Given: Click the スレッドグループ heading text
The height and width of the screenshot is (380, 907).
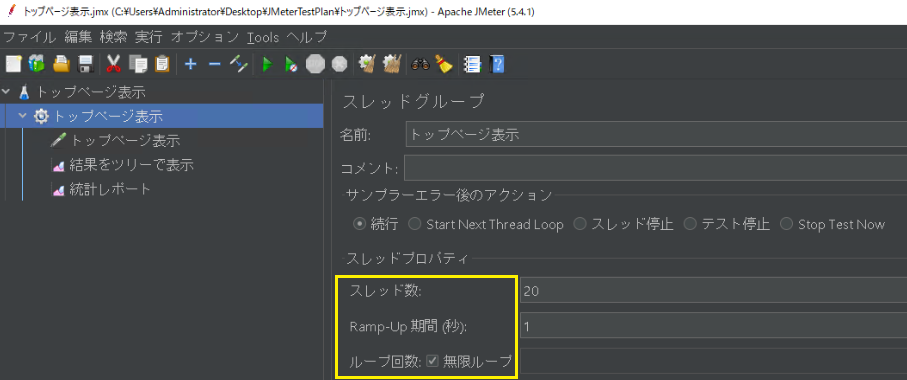Looking at the screenshot, I should point(413,101).
